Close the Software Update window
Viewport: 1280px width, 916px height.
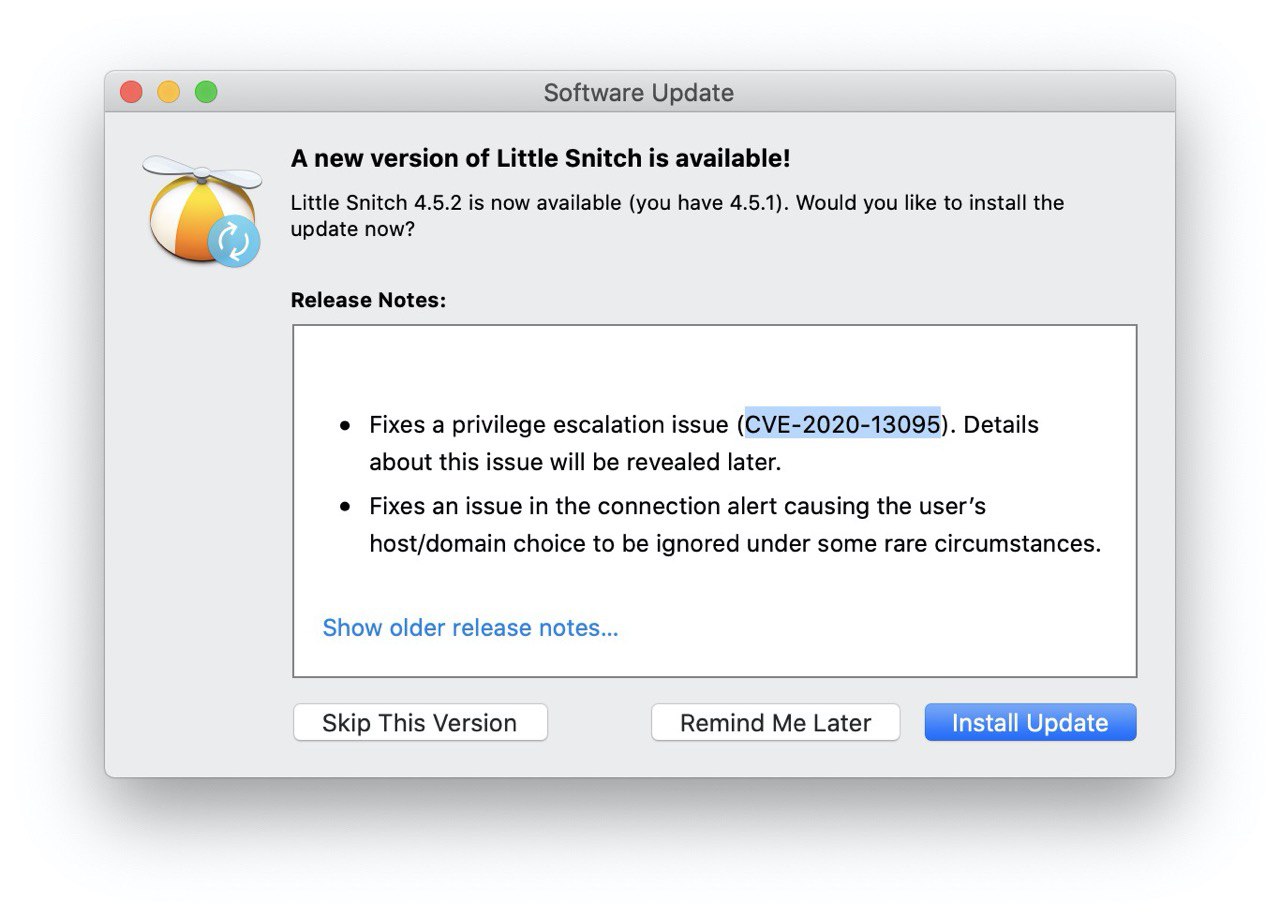click(131, 92)
